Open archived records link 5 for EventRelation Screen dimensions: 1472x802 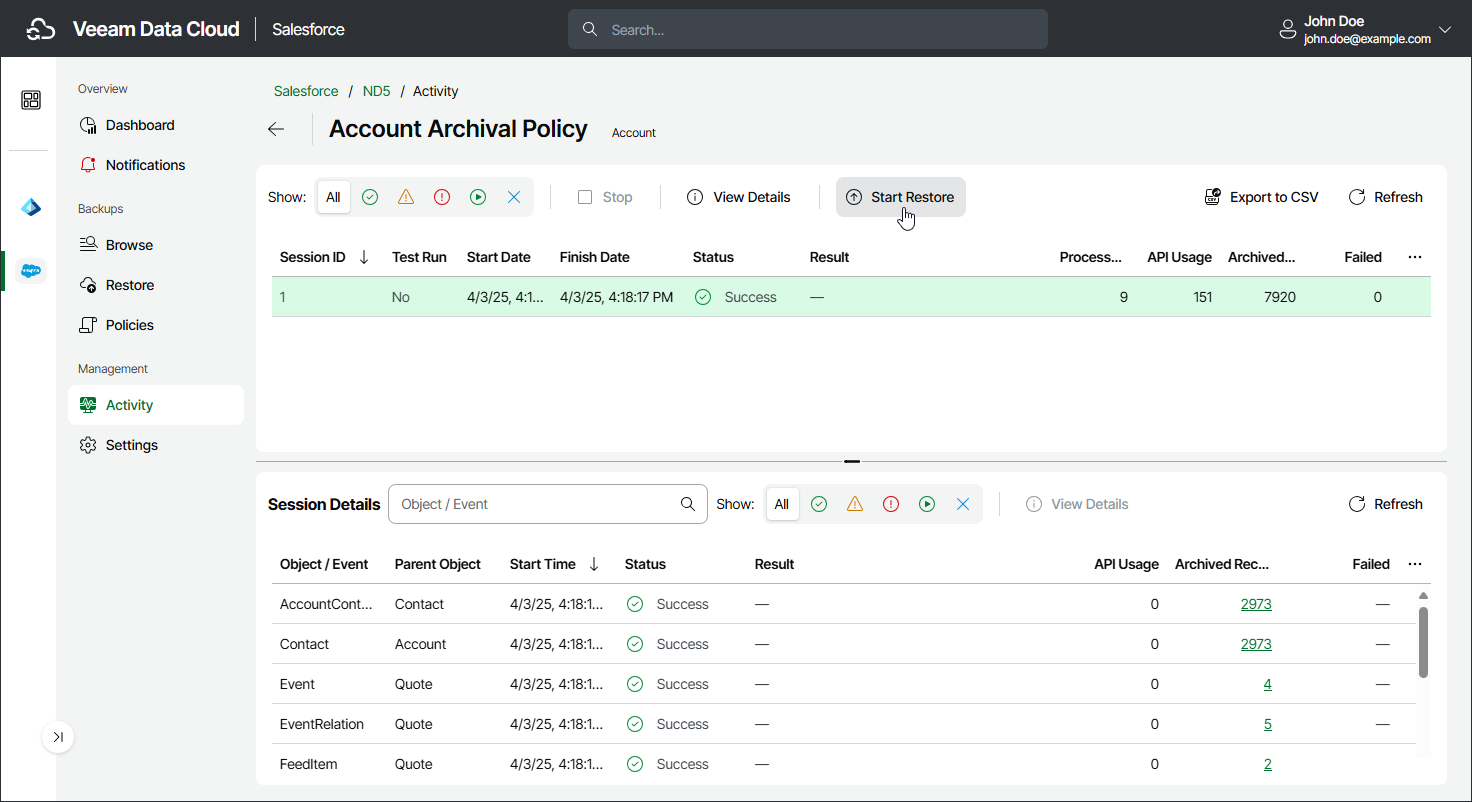pos(1268,724)
